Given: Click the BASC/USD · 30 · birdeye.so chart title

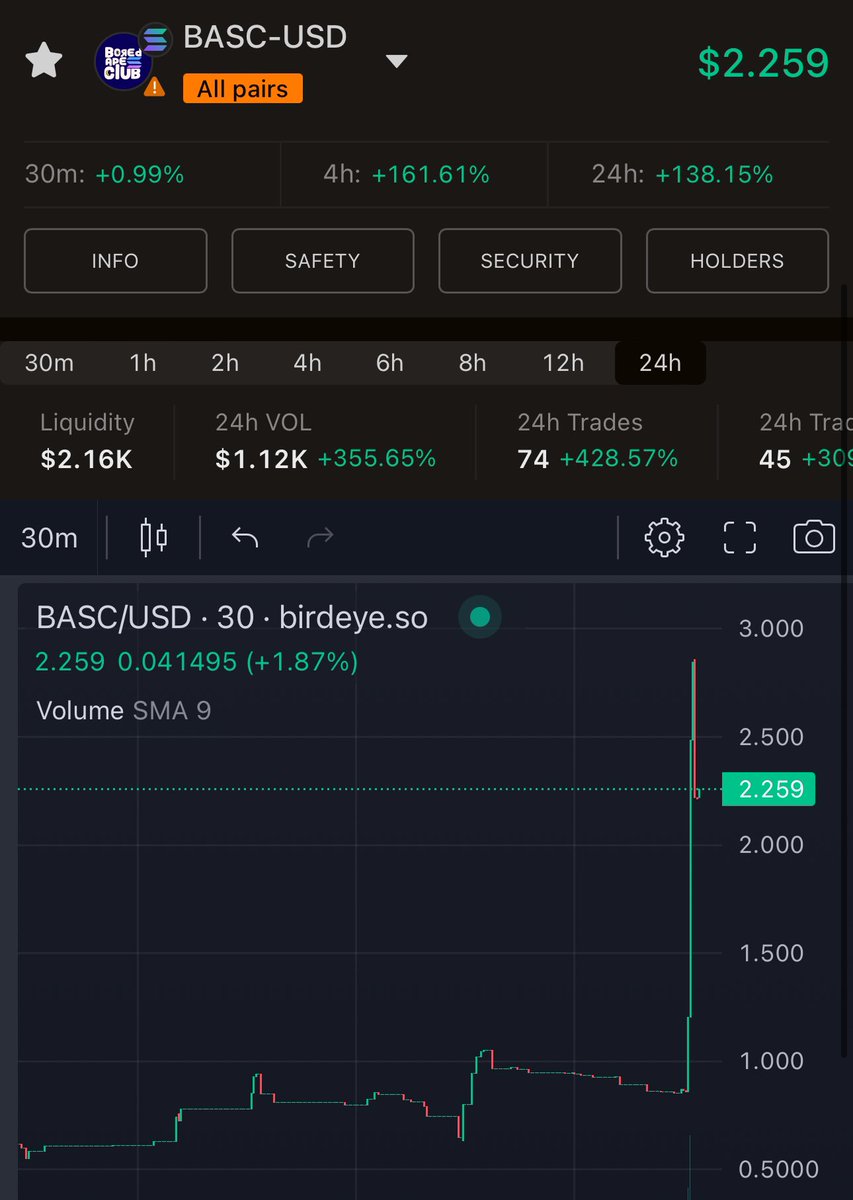Looking at the screenshot, I should coord(232,618).
